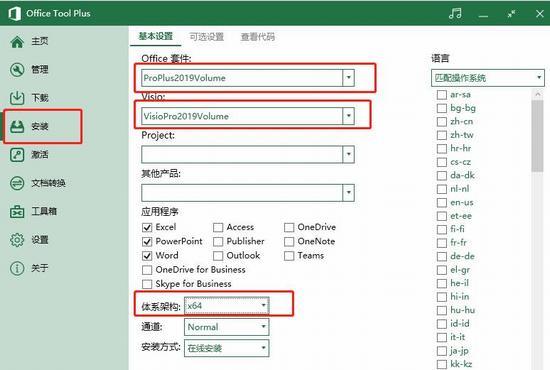Viewport: 550px width, 370px height.
Task: Enable Skype for Business checkbox
Action: 147,284
